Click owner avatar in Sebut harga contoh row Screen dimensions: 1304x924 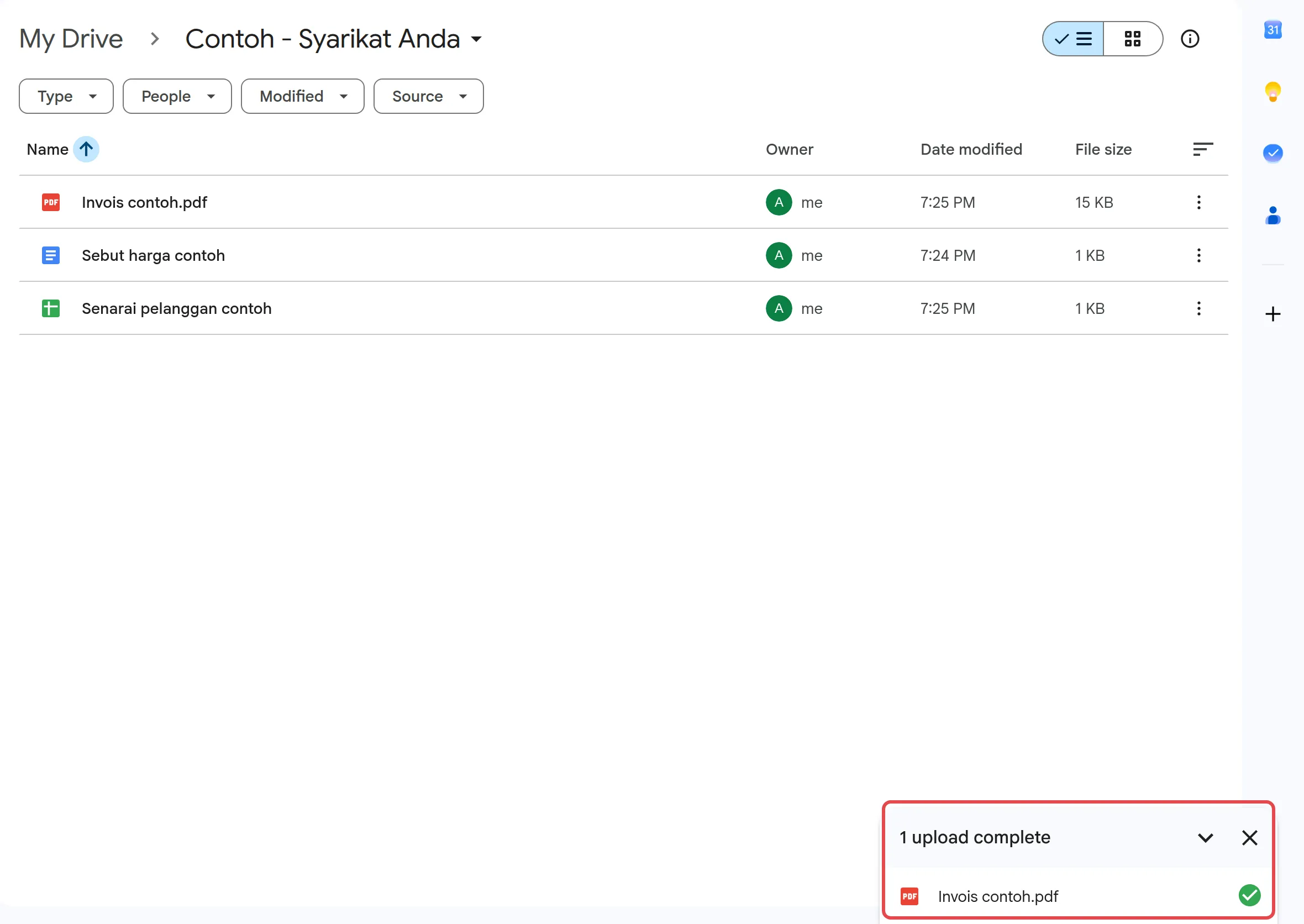[779, 255]
